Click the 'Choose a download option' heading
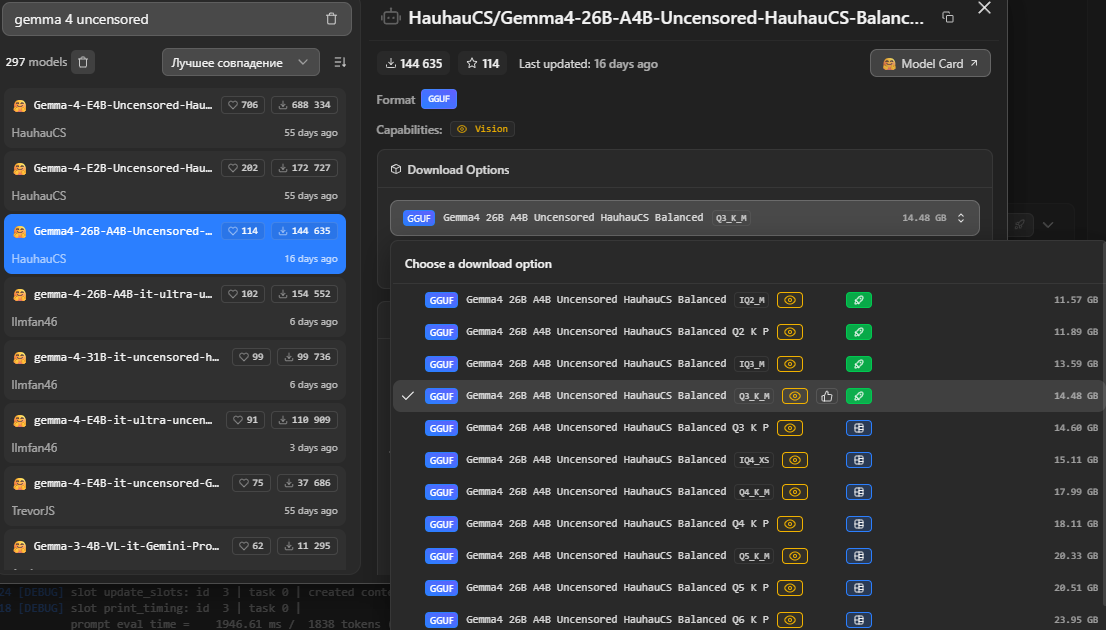 coord(478,264)
